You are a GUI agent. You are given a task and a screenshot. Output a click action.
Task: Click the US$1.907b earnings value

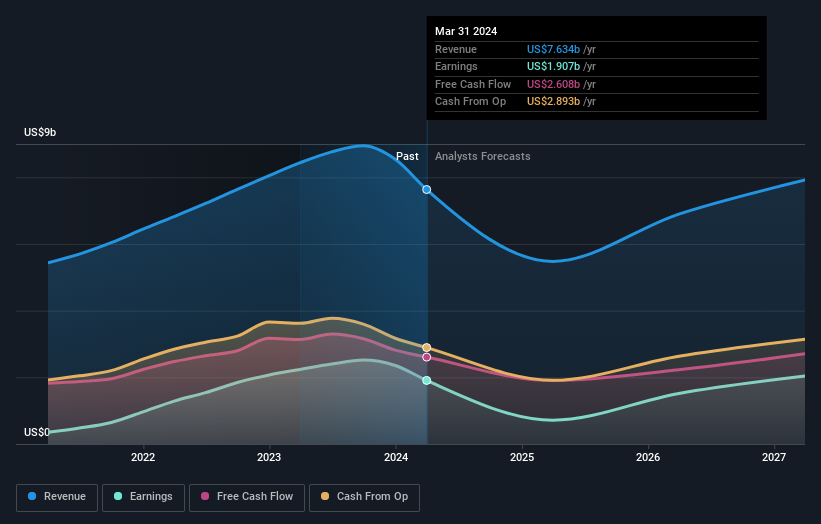coord(553,66)
